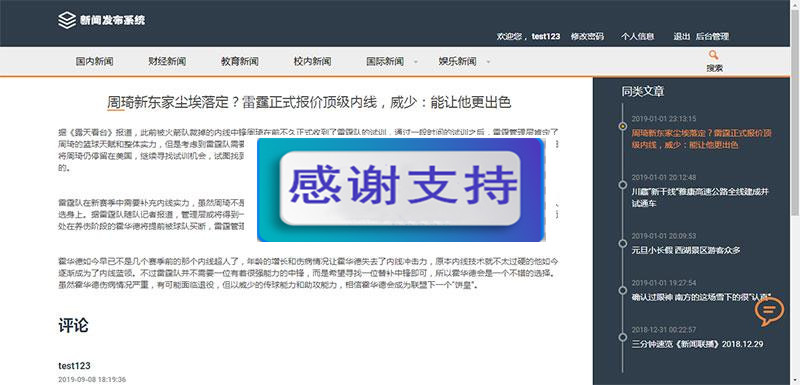Click the date 2019-01-01 23:13:15 in sidebar
800x385 pixels.
[x=664, y=119]
